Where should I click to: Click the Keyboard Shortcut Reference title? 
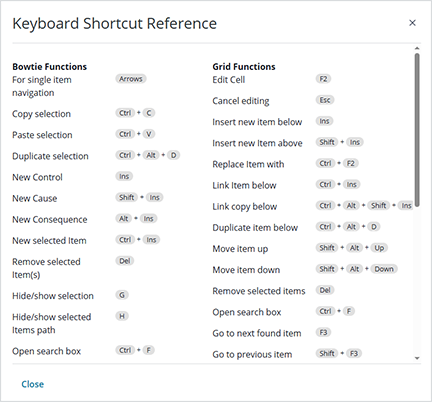115,24
